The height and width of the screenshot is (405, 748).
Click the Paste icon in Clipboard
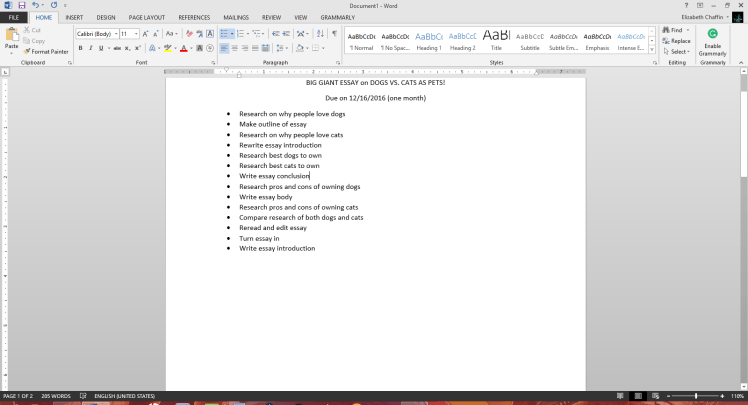(x=11, y=38)
